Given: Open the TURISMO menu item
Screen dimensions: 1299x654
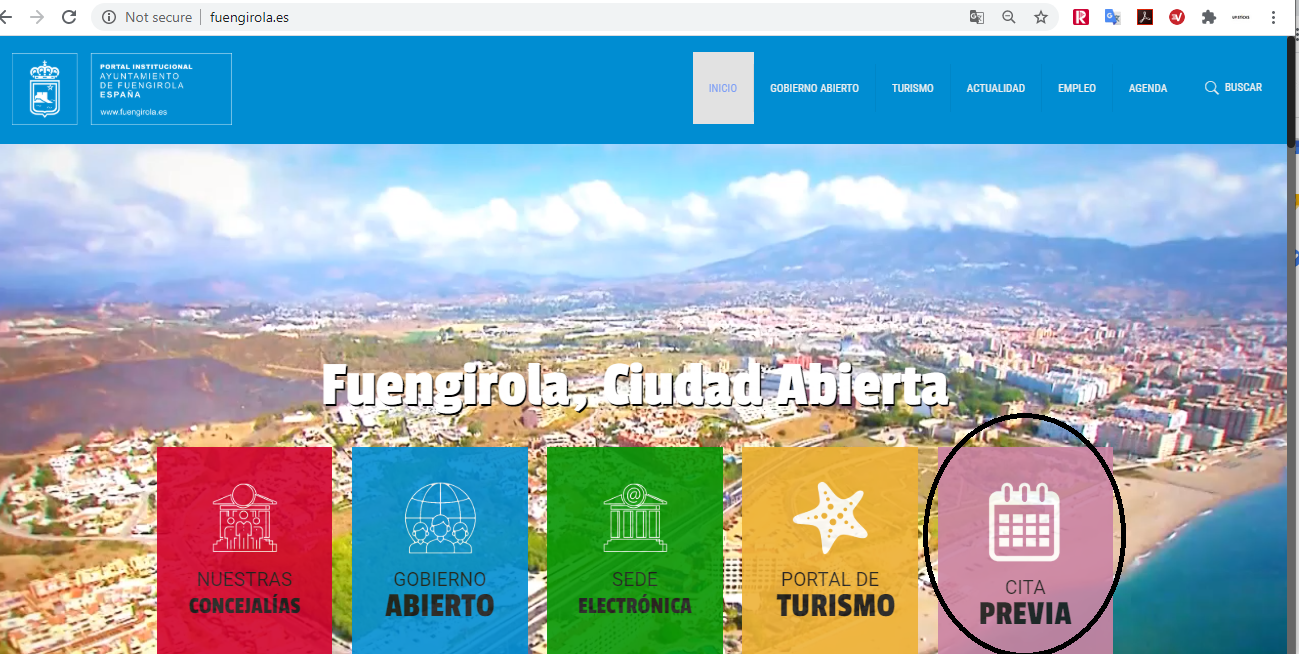Looking at the screenshot, I should click(912, 88).
